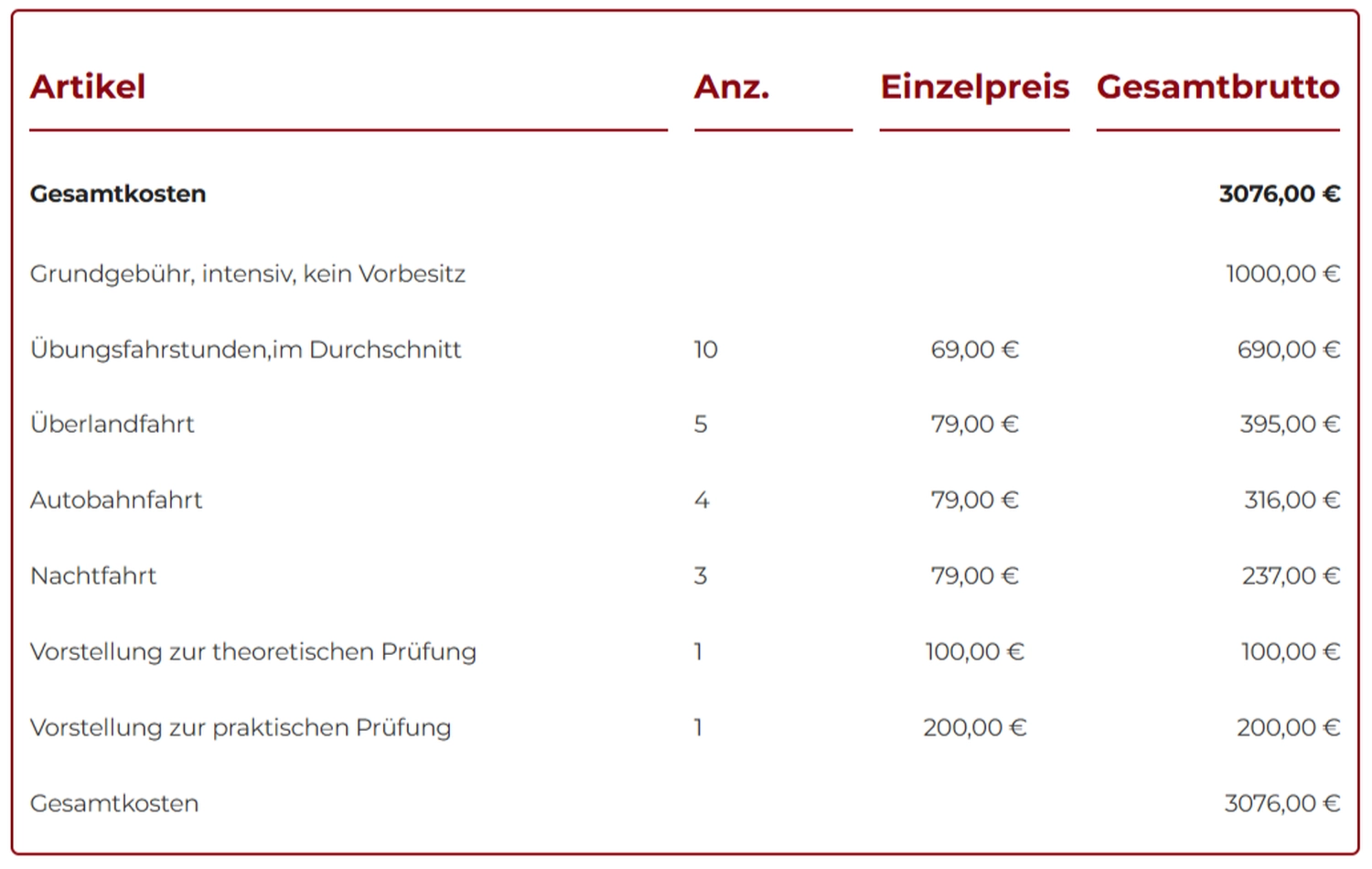Click the Artikel column header
This screenshot has height=869, width=1372.
[x=88, y=87]
